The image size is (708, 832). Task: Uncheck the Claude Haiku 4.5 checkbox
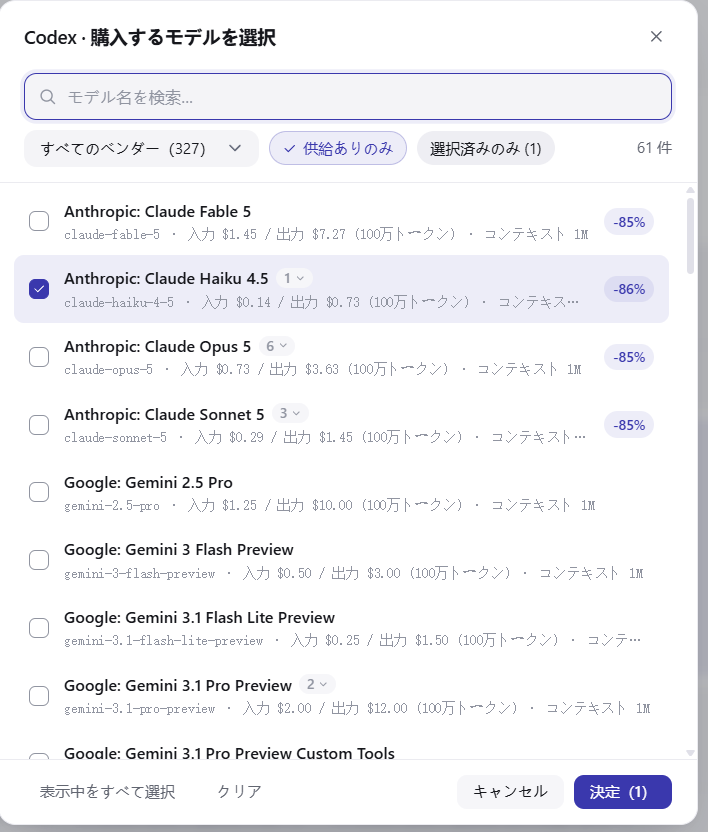point(39,289)
